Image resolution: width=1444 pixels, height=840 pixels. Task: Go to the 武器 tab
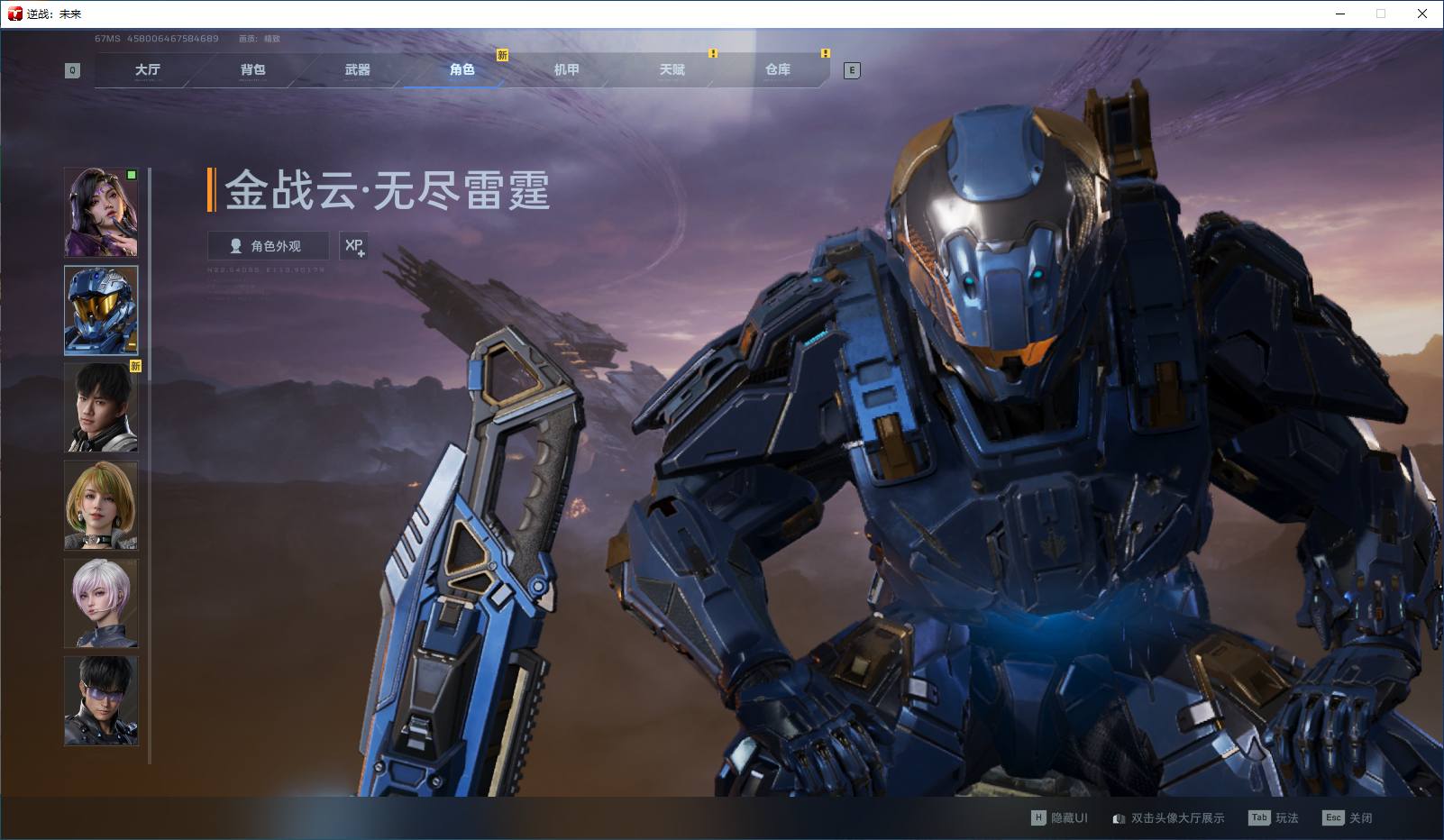(357, 69)
